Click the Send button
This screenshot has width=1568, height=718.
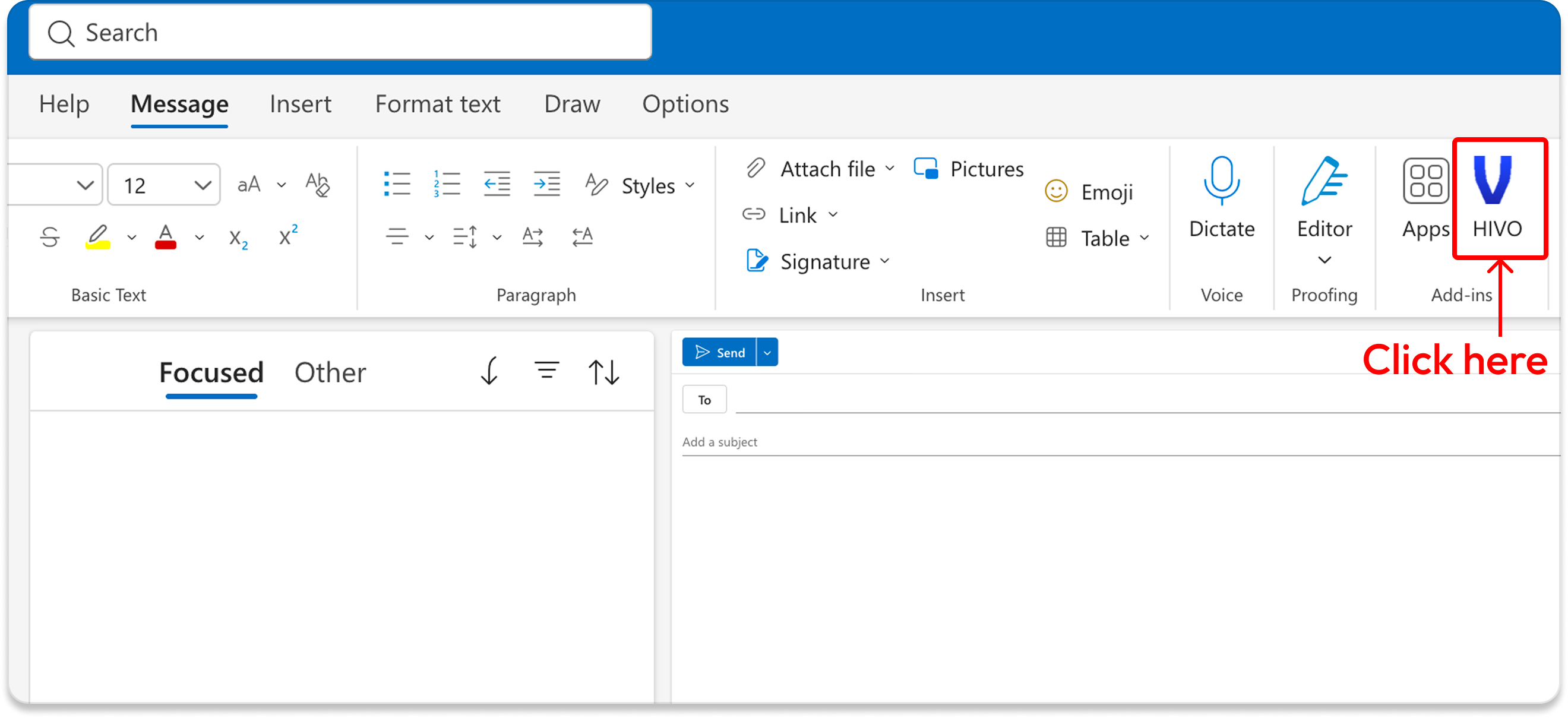coord(719,352)
